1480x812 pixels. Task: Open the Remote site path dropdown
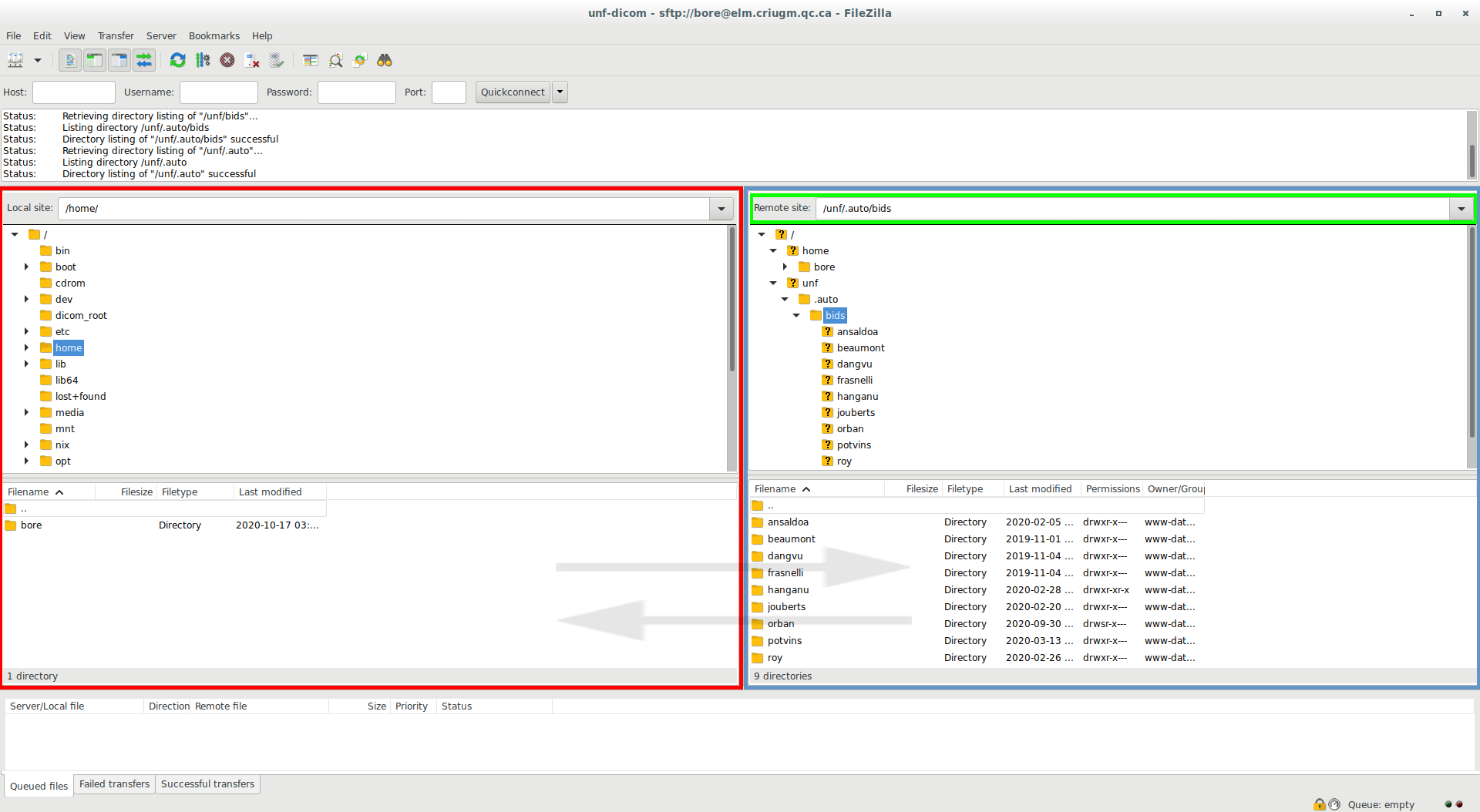pos(1461,209)
